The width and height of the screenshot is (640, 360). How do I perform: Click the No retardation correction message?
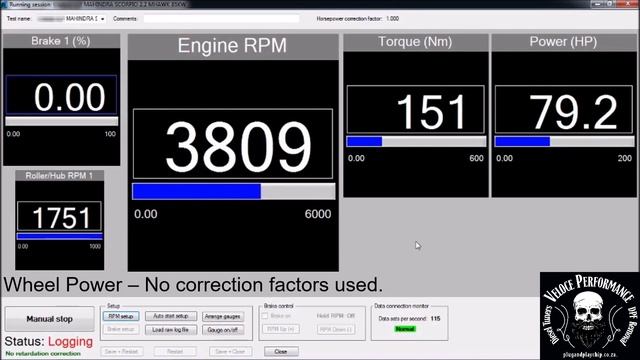click(x=43, y=354)
